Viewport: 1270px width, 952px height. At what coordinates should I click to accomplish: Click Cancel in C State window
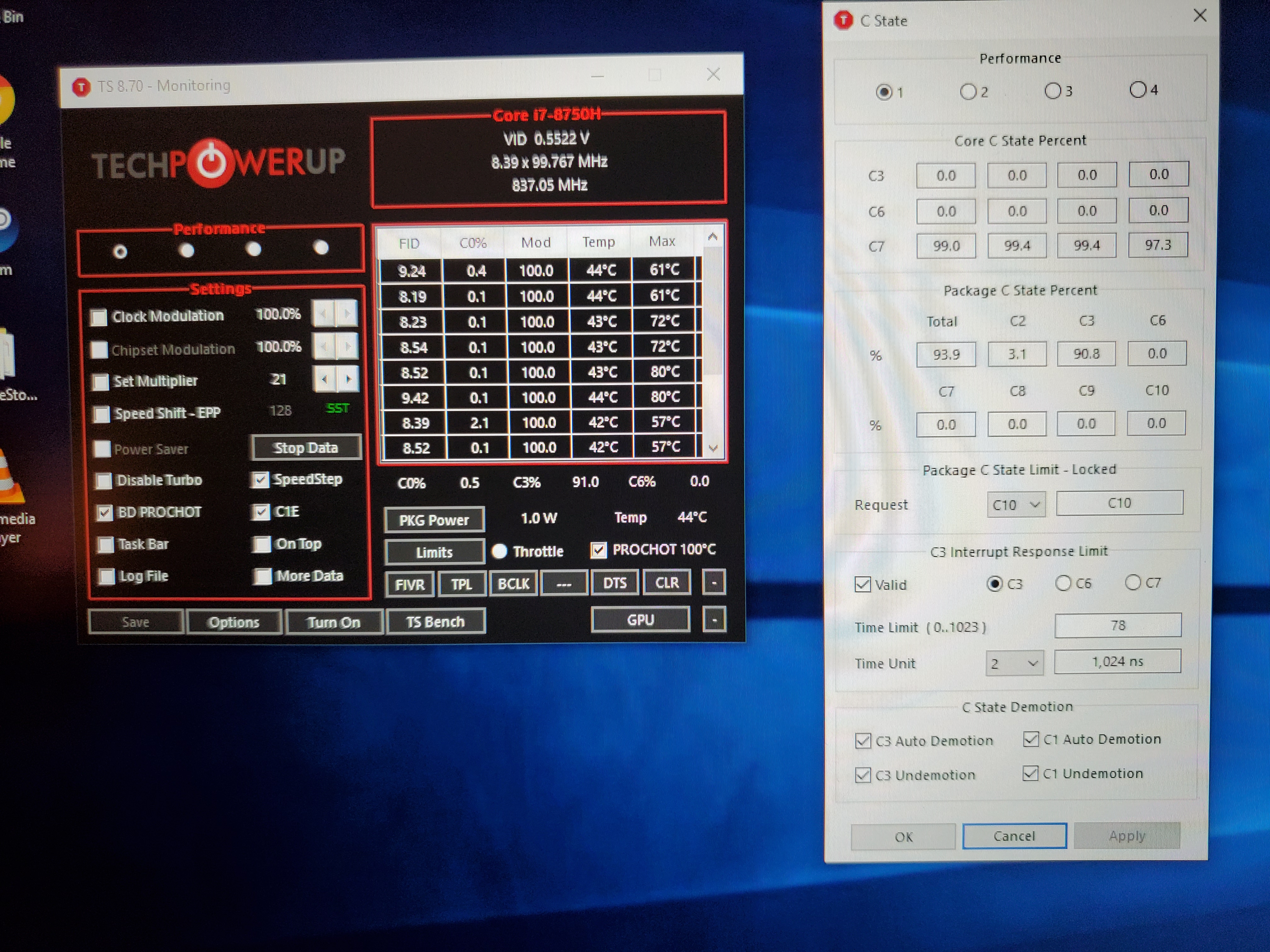(1015, 836)
